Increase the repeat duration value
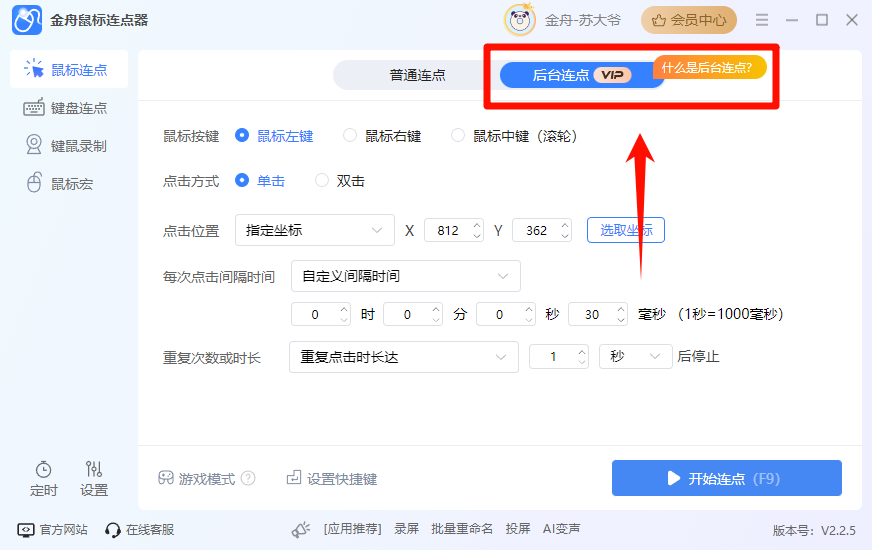The width and height of the screenshot is (872, 550). (582, 351)
